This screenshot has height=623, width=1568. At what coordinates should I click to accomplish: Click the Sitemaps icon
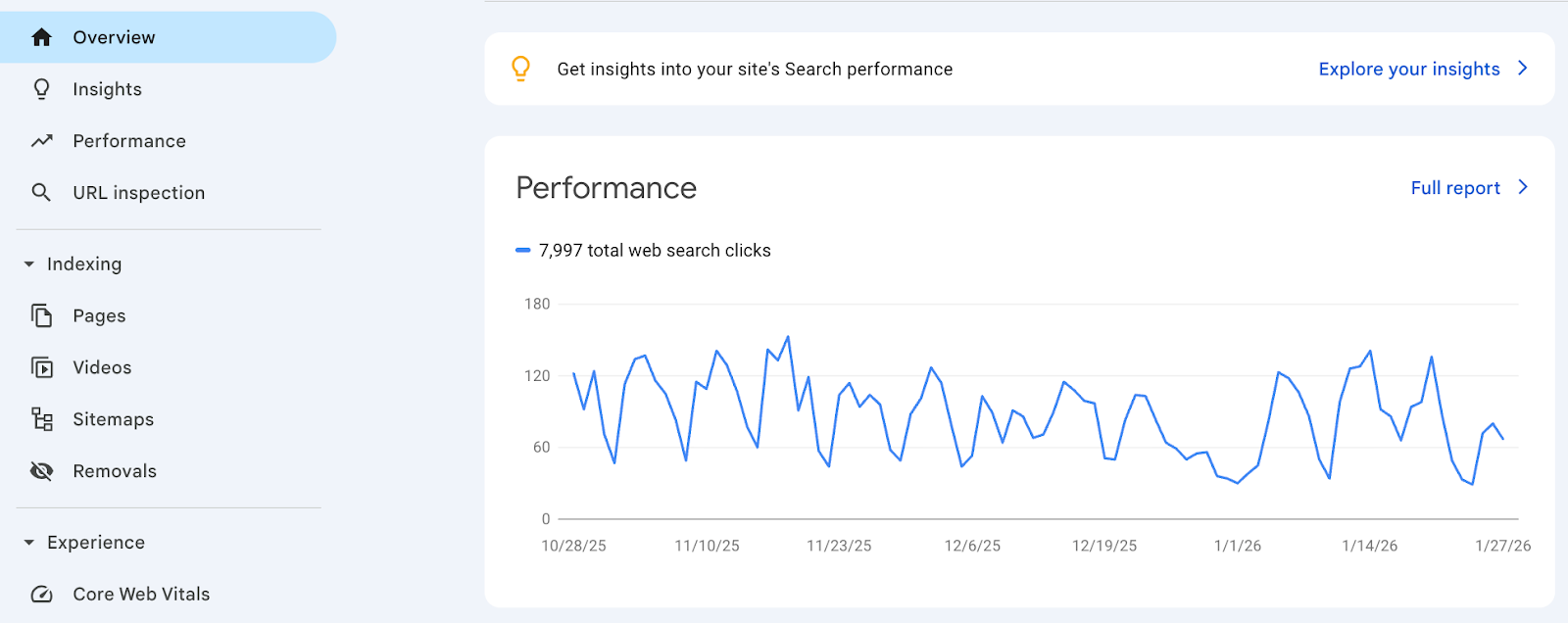tap(41, 418)
